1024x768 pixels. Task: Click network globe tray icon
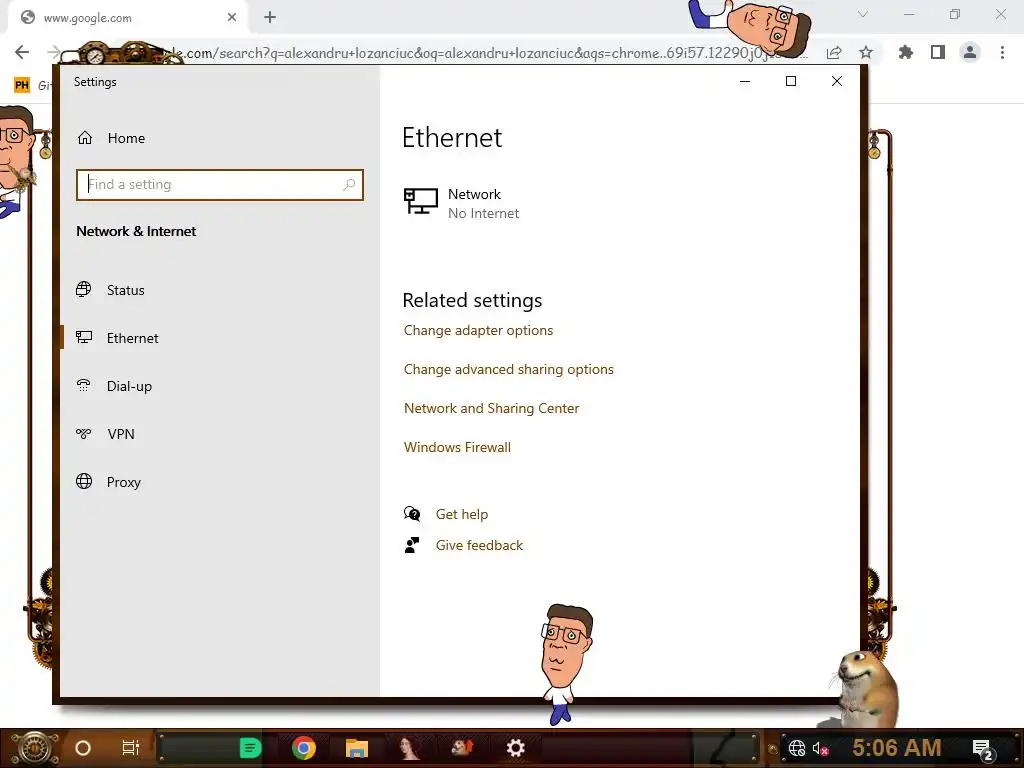[797, 748]
